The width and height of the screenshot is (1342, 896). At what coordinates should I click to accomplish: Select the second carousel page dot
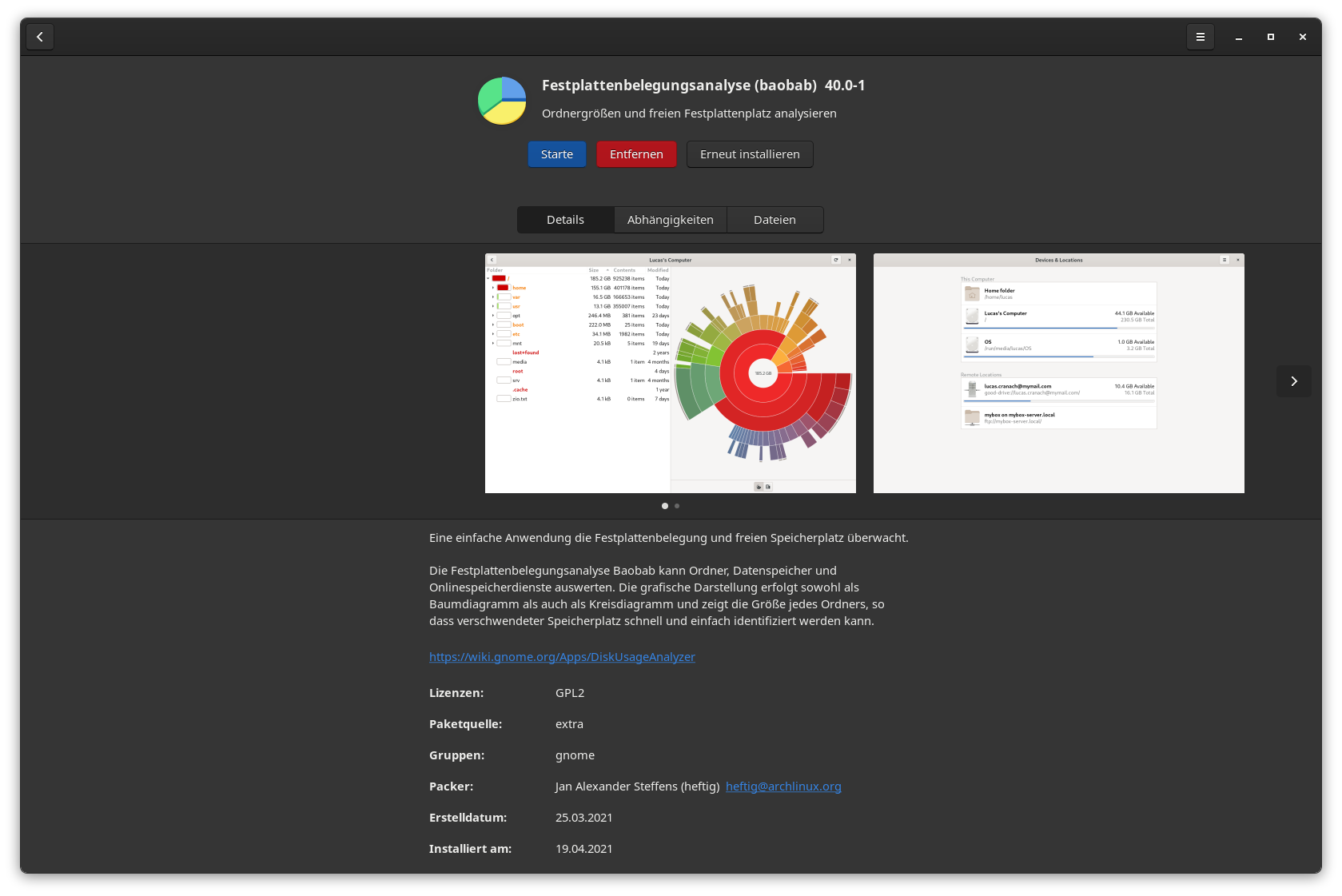tap(677, 506)
